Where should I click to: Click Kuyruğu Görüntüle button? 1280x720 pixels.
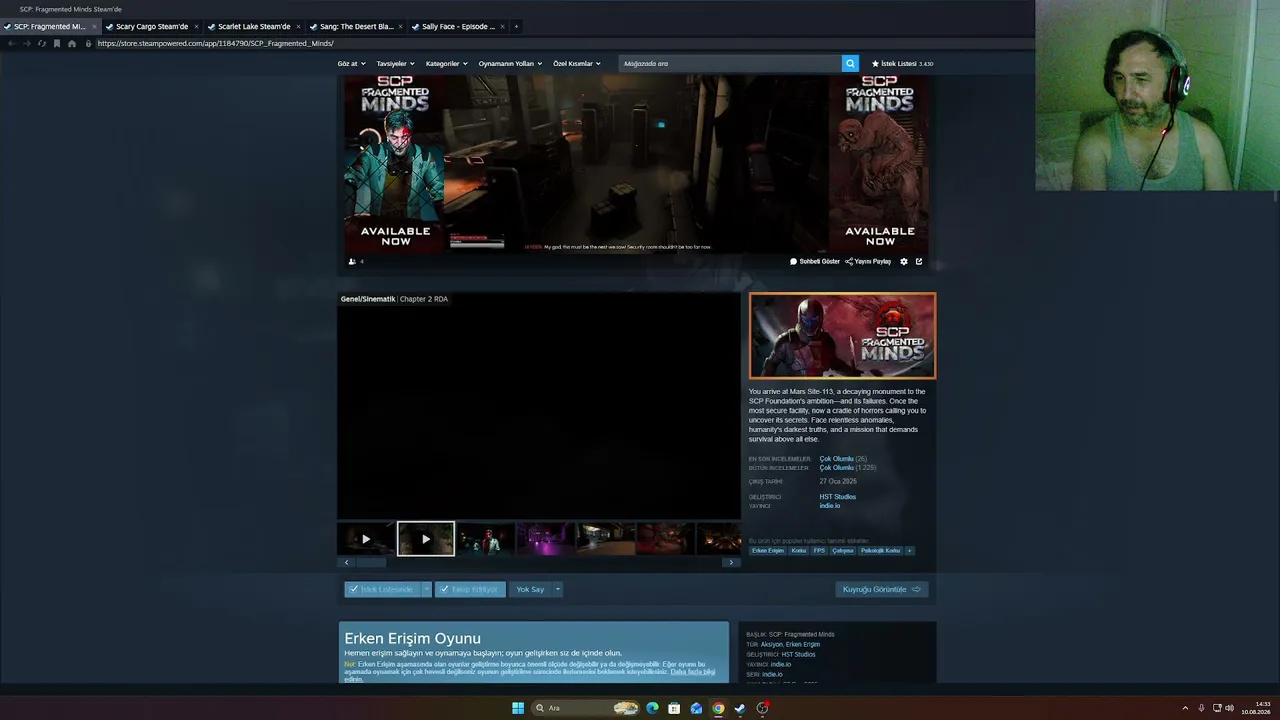882,590
